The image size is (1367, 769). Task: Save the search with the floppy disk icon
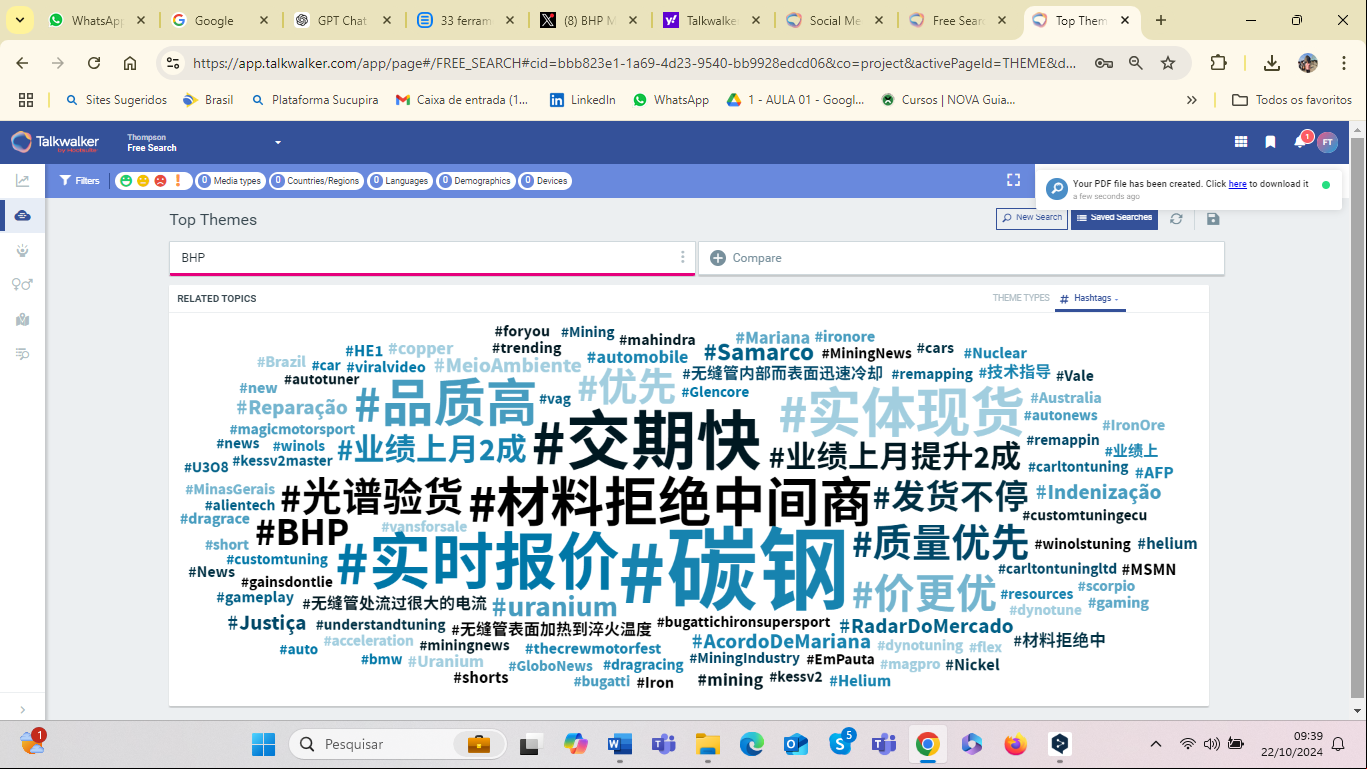(1213, 218)
